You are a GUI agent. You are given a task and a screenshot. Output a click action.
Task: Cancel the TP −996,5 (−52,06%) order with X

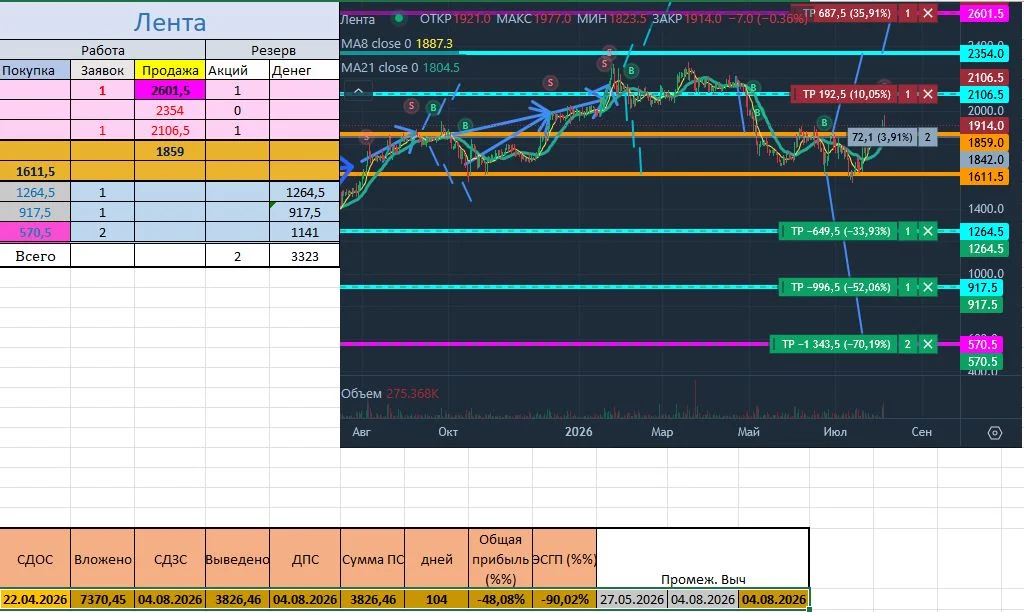point(927,287)
